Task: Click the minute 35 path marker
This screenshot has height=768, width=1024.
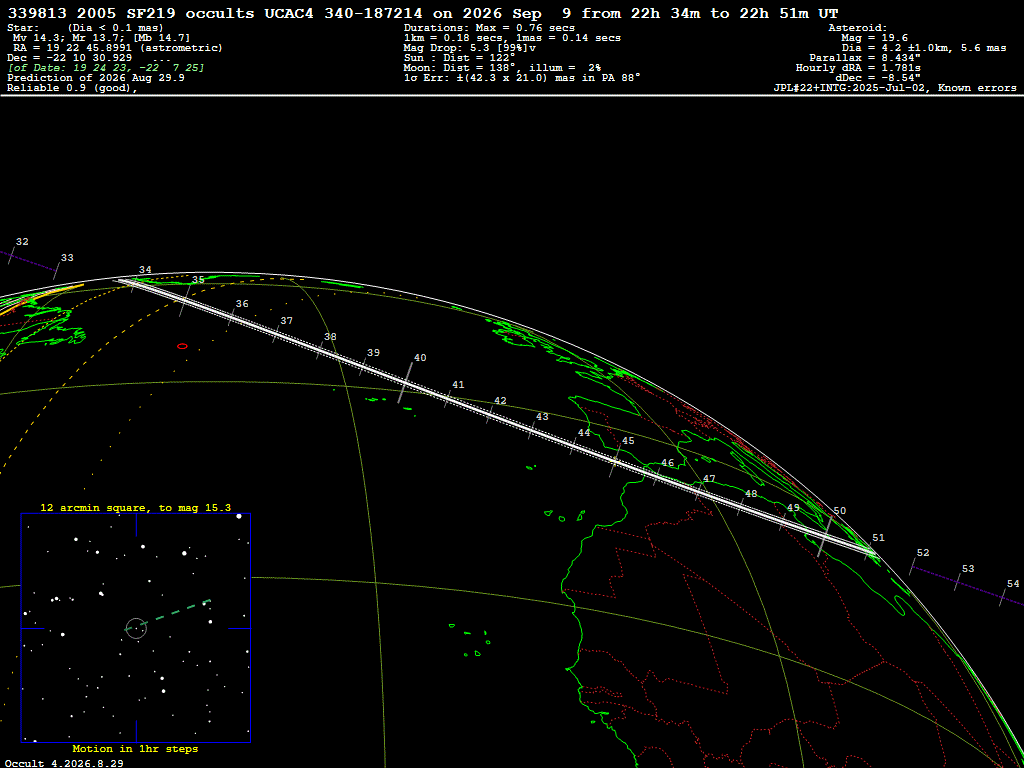Action: click(186, 299)
